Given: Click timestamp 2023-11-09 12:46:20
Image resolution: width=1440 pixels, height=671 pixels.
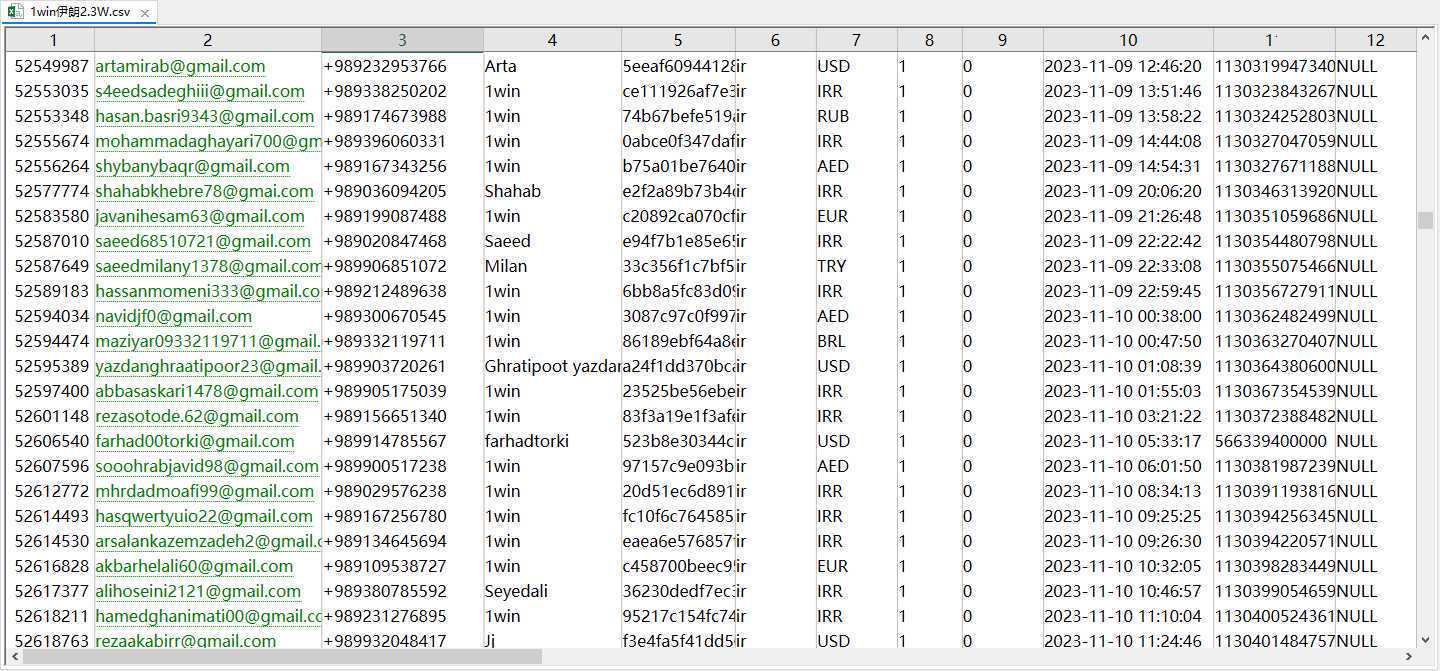Looking at the screenshot, I should click(x=1128, y=66).
